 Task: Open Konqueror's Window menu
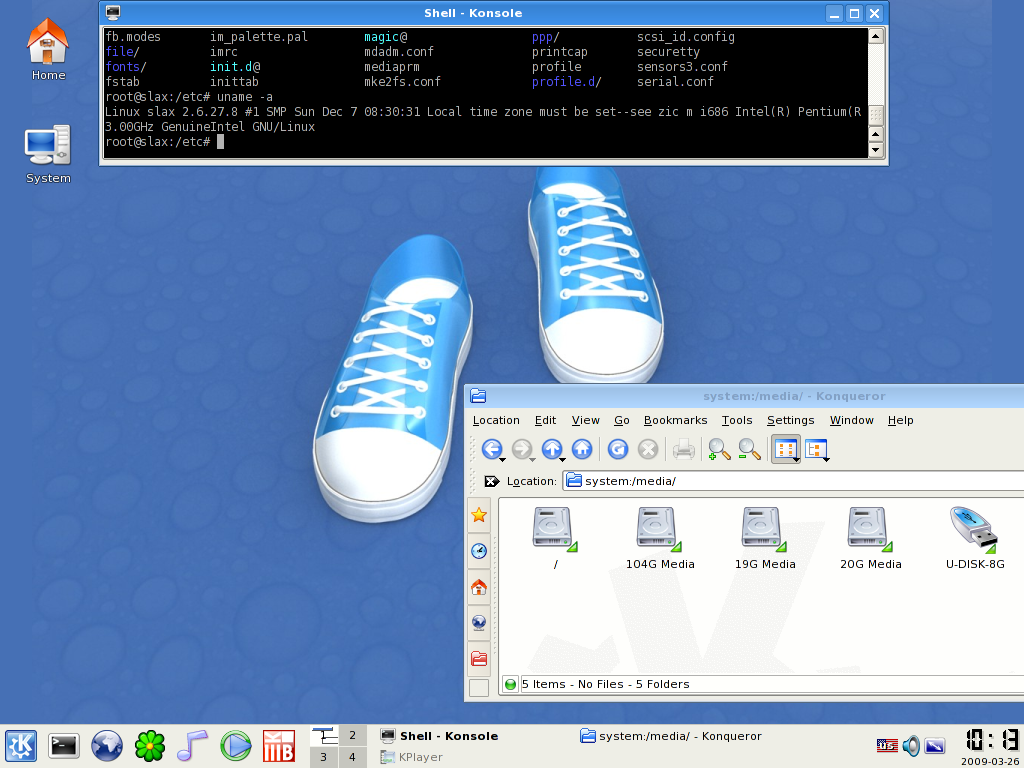(x=852, y=421)
